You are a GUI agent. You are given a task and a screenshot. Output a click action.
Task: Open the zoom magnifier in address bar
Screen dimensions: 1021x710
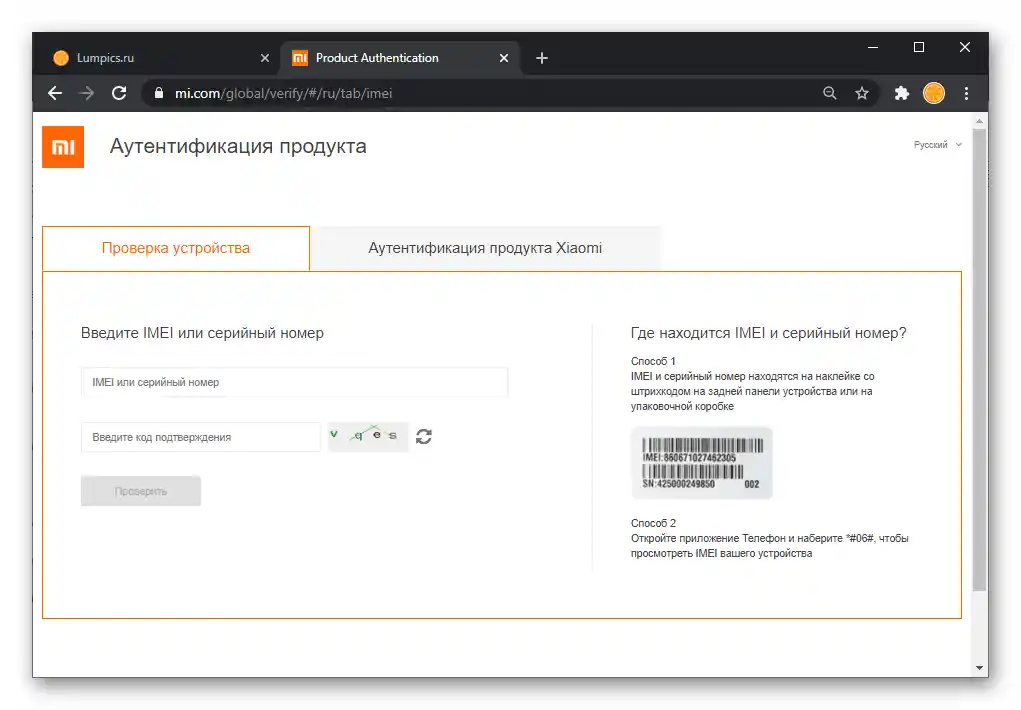830,93
